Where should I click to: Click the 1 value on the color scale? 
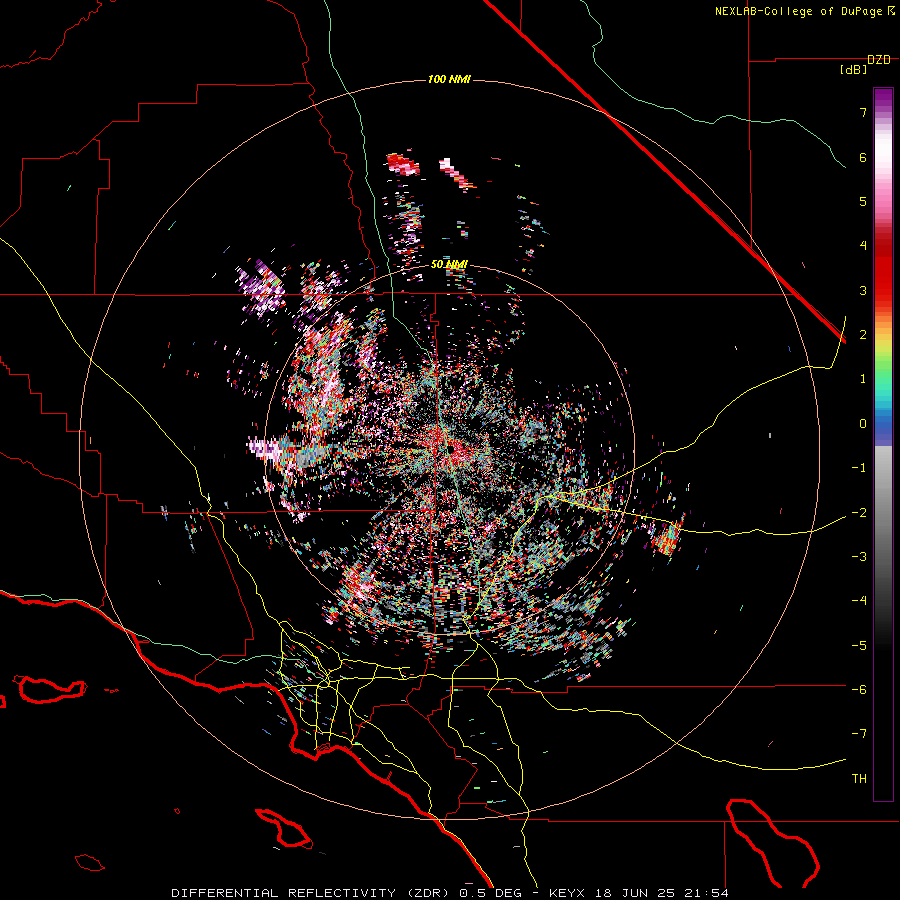[863, 379]
